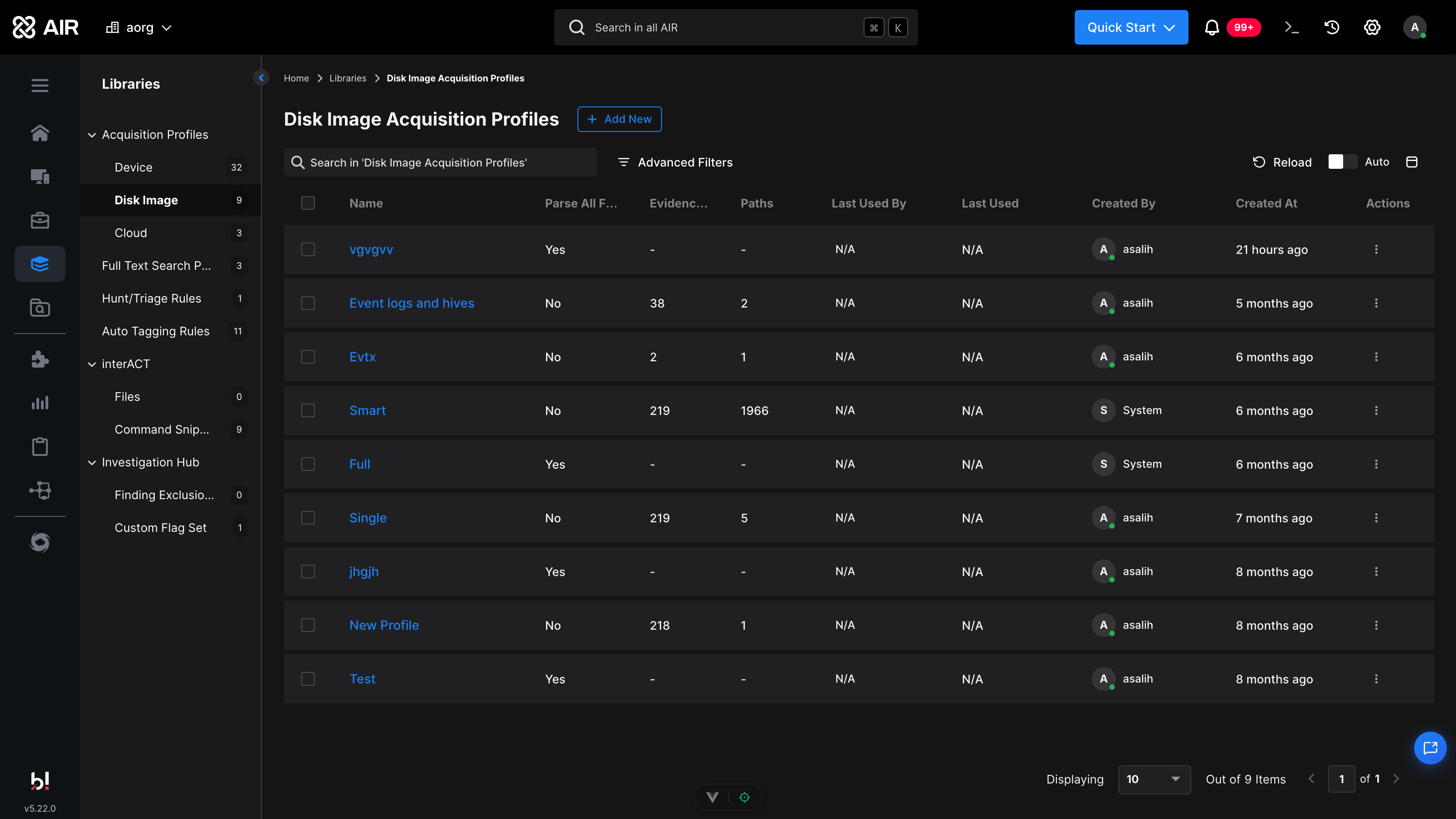This screenshot has height=819, width=1456.
Task: Collapse the Acquisition Profiles section
Action: tap(92, 135)
